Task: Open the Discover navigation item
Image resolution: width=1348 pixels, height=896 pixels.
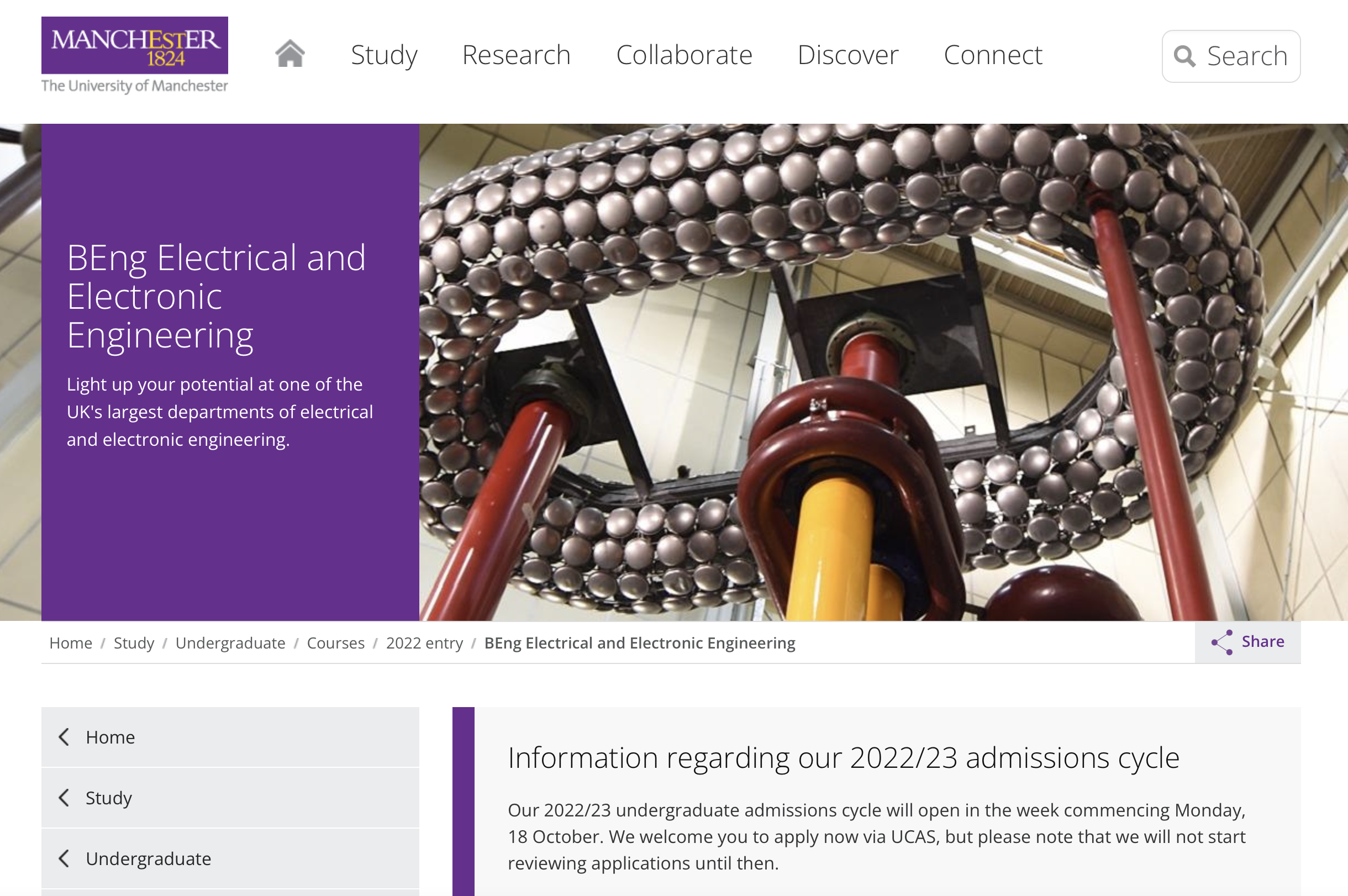Action: tap(848, 55)
